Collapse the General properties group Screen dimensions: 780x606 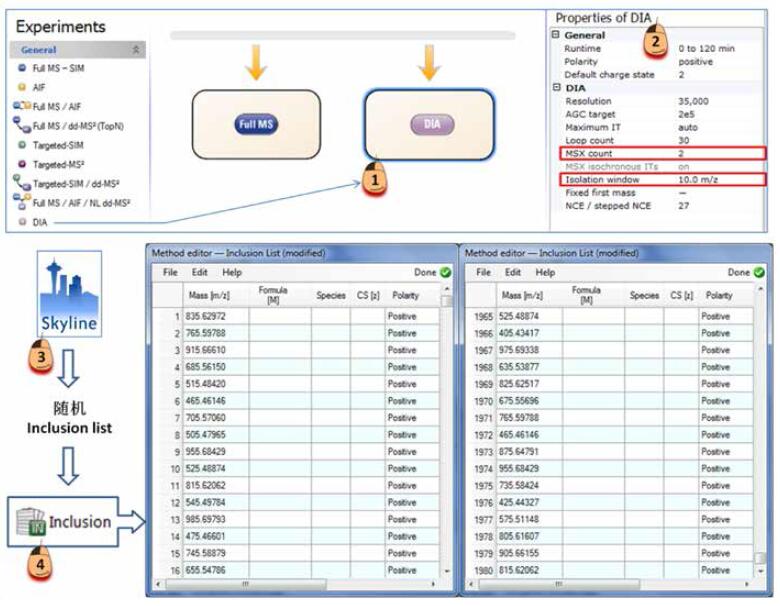(557, 35)
